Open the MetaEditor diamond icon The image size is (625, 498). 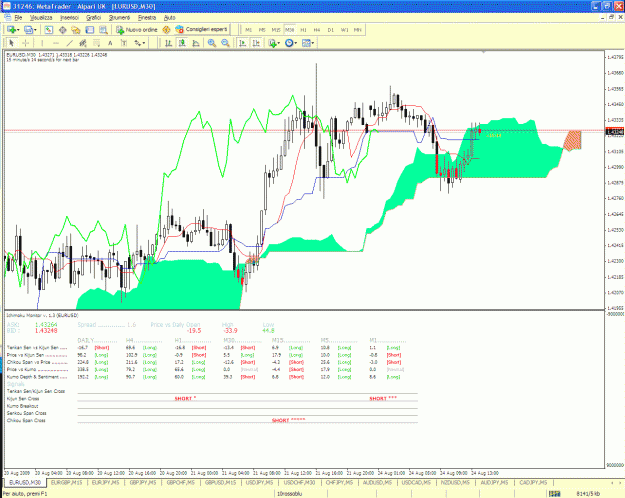pyautogui.click(x=167, y=30)
